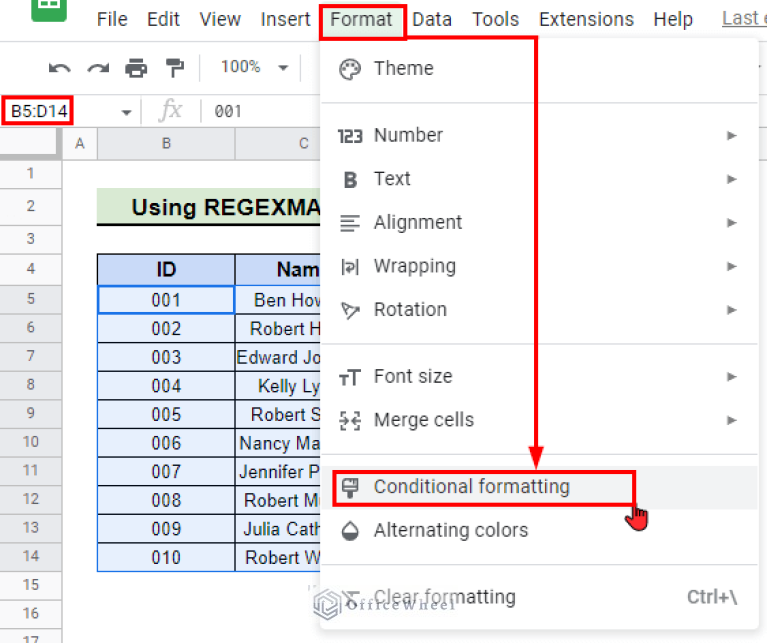Choose Alternating colors menu entry
The image size is (767, 643).
450,530
